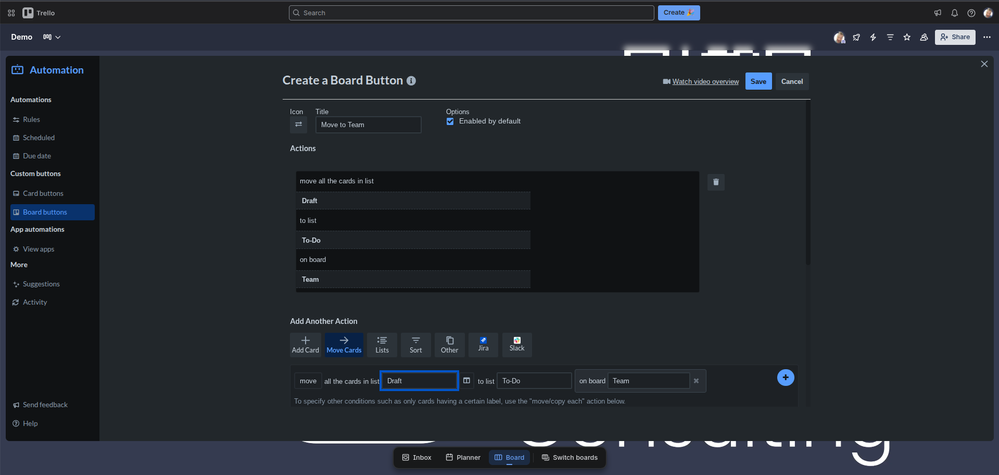Select the Move Cards action type
The image size is (999, 475).
pos(344,344)
